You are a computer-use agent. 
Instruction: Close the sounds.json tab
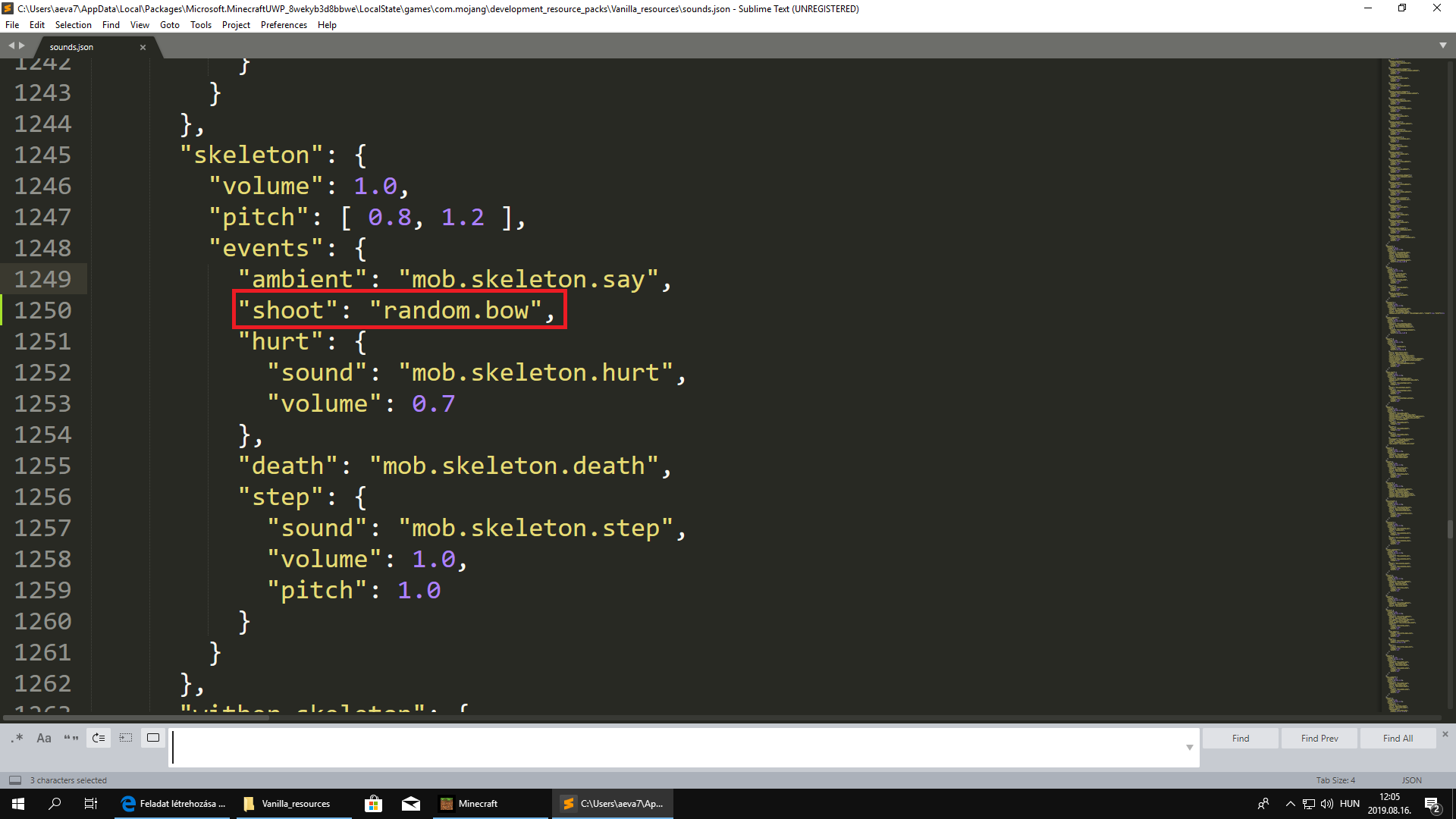(x=143, y=47)
